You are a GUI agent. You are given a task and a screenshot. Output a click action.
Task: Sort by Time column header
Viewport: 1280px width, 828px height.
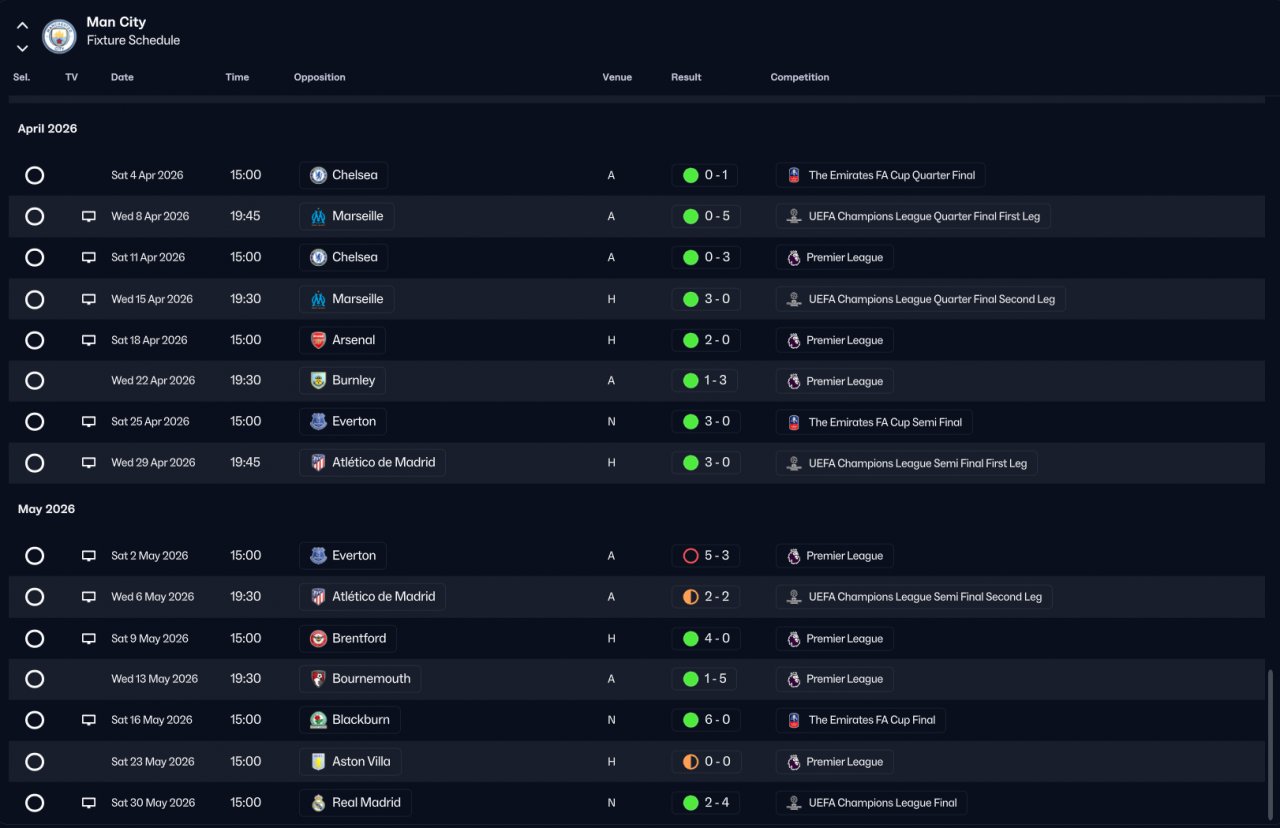237,77
